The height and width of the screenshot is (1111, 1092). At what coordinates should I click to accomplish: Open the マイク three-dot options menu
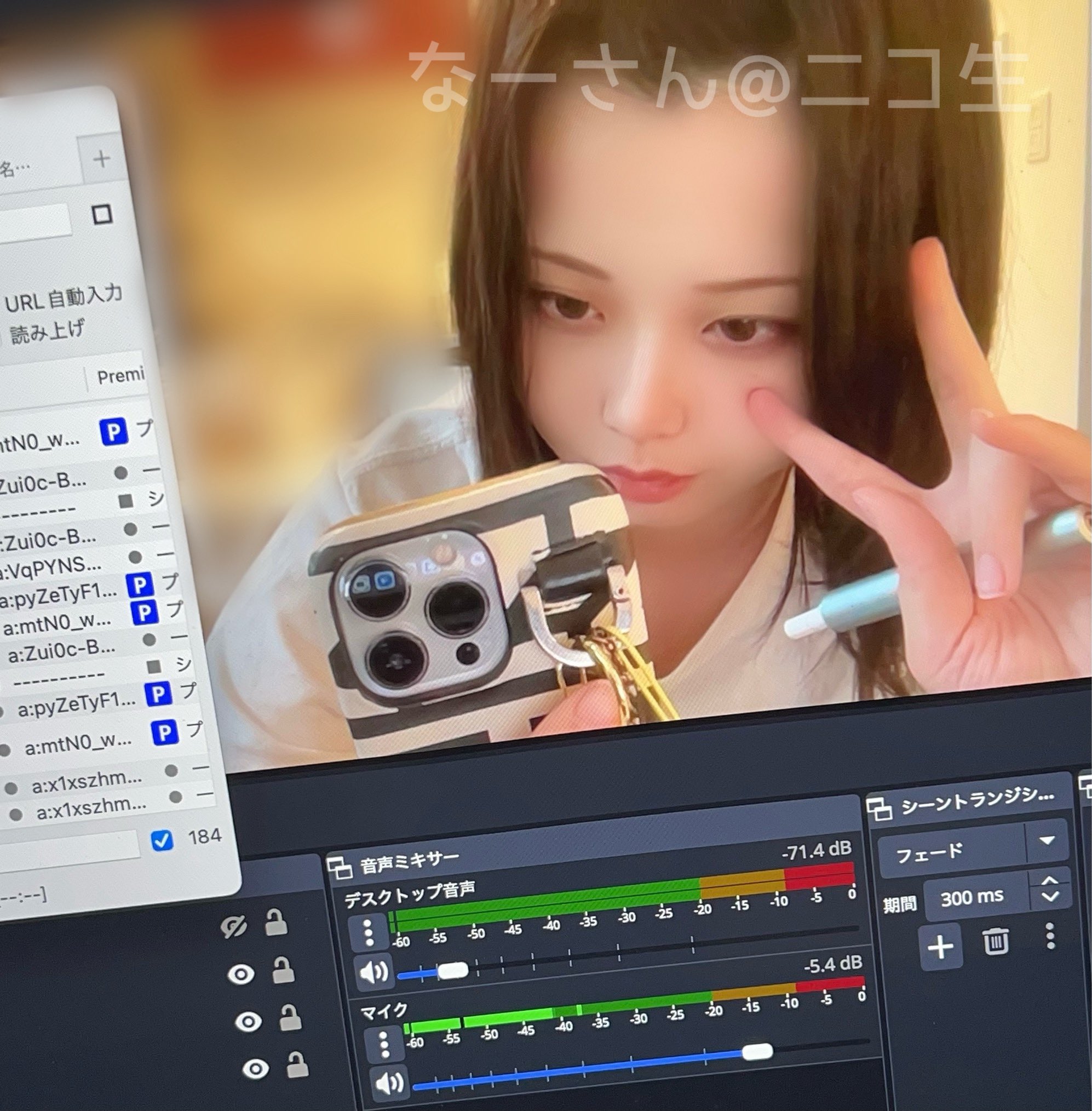[x=384, y=1043]
